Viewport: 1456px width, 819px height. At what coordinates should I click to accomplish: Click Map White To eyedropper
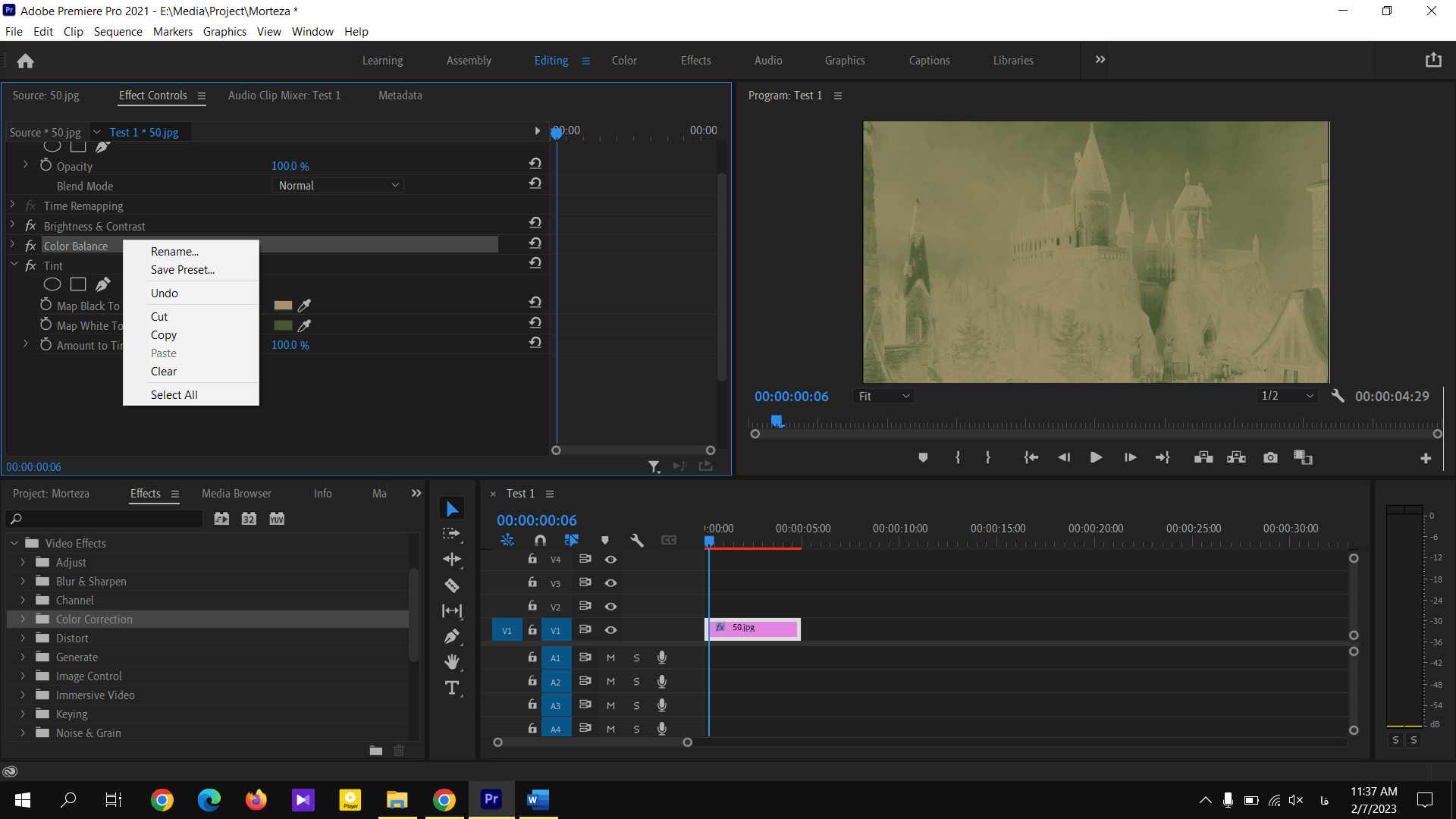[304, 325]
